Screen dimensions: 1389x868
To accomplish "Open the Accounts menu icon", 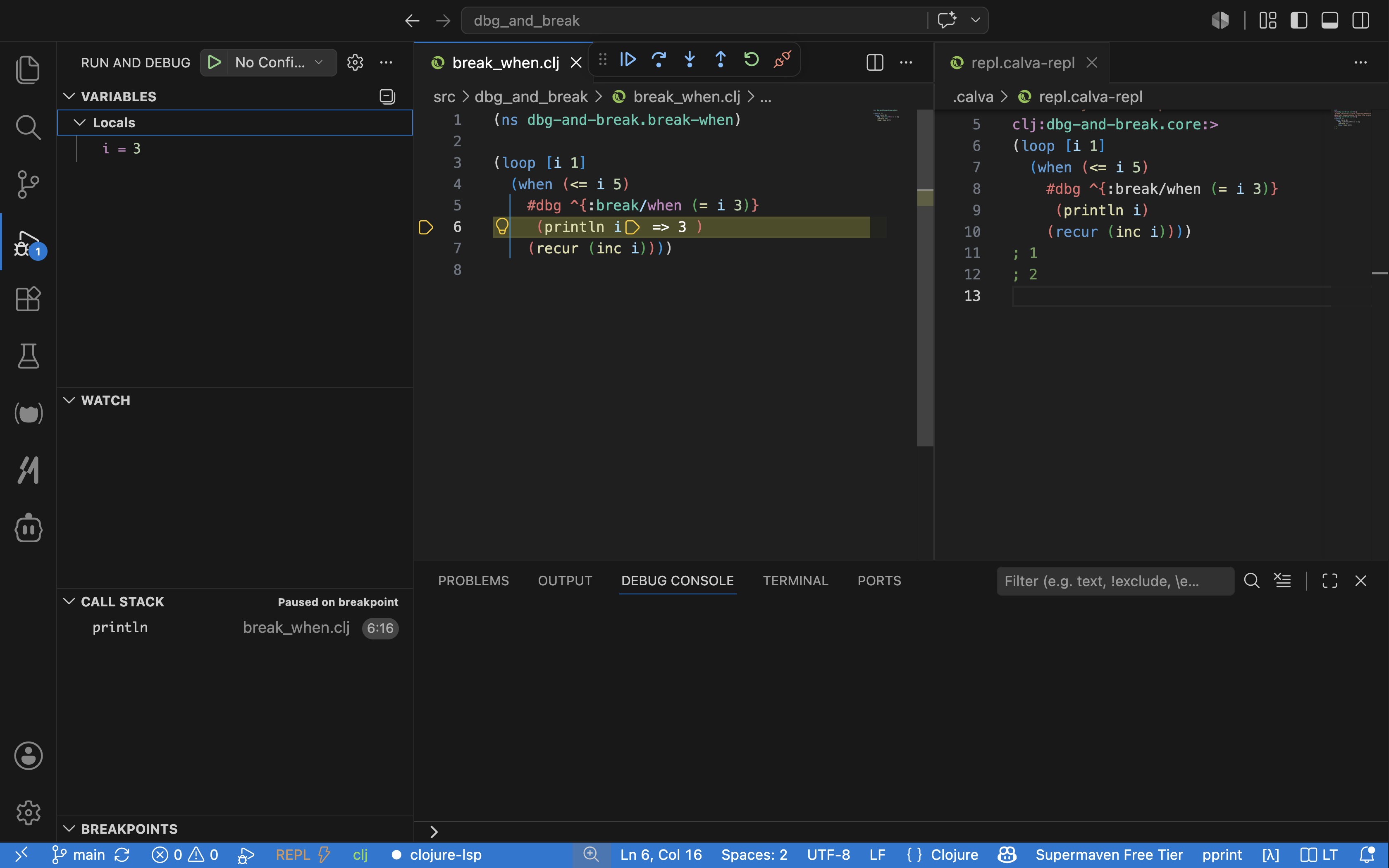I will (28, 756).
